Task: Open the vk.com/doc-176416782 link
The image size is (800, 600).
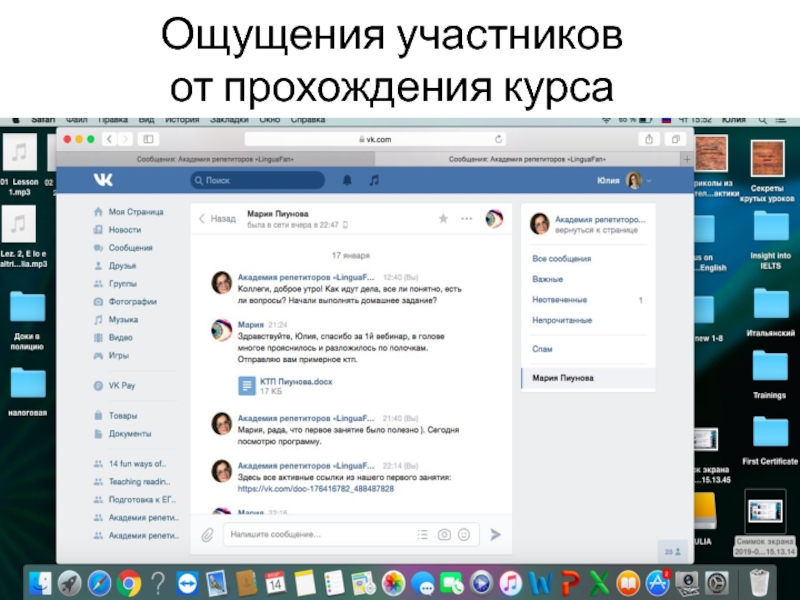Action: pyautogui.click(x=315, y=489)
